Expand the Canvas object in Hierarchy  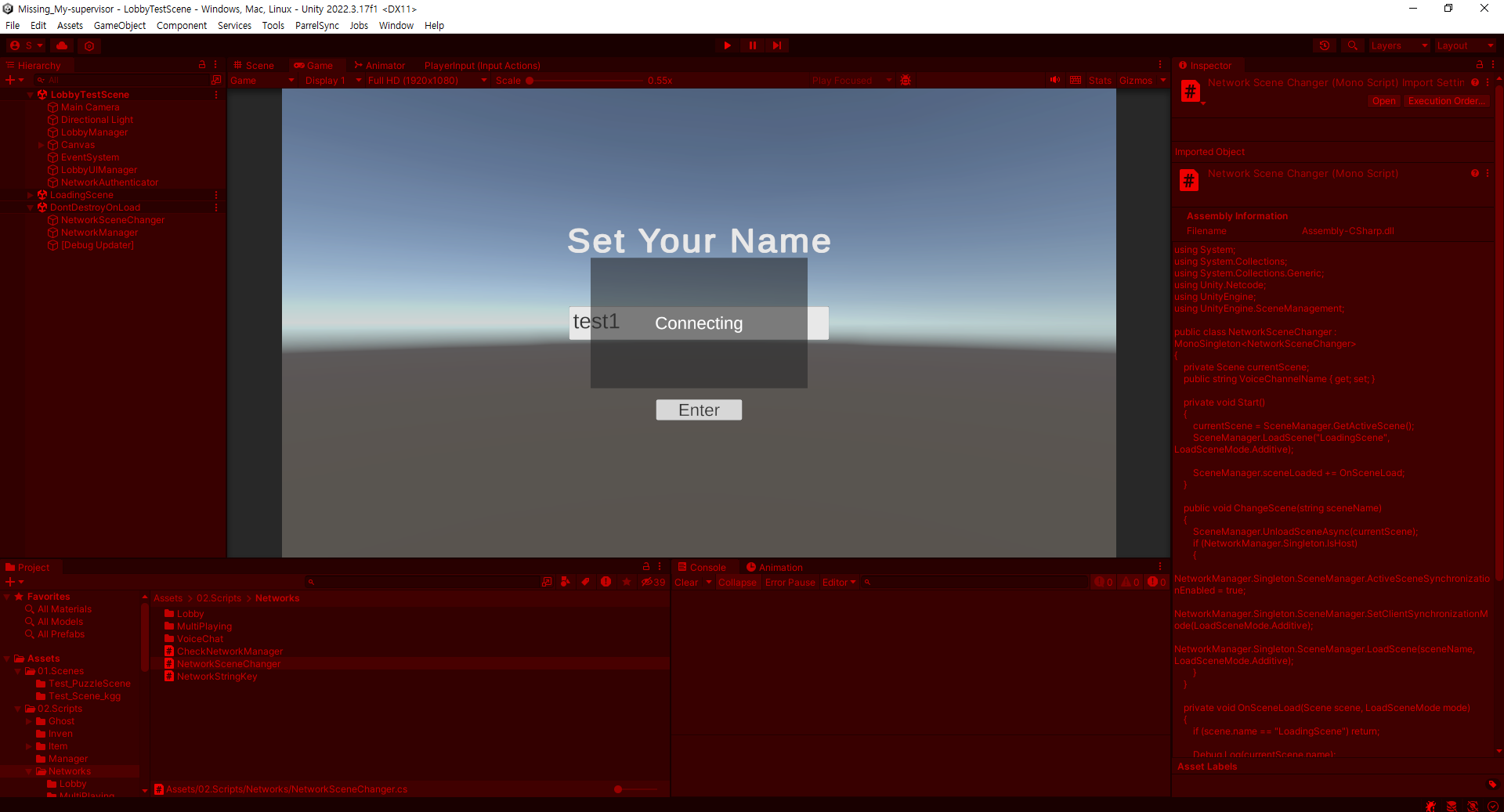(42, 145)
